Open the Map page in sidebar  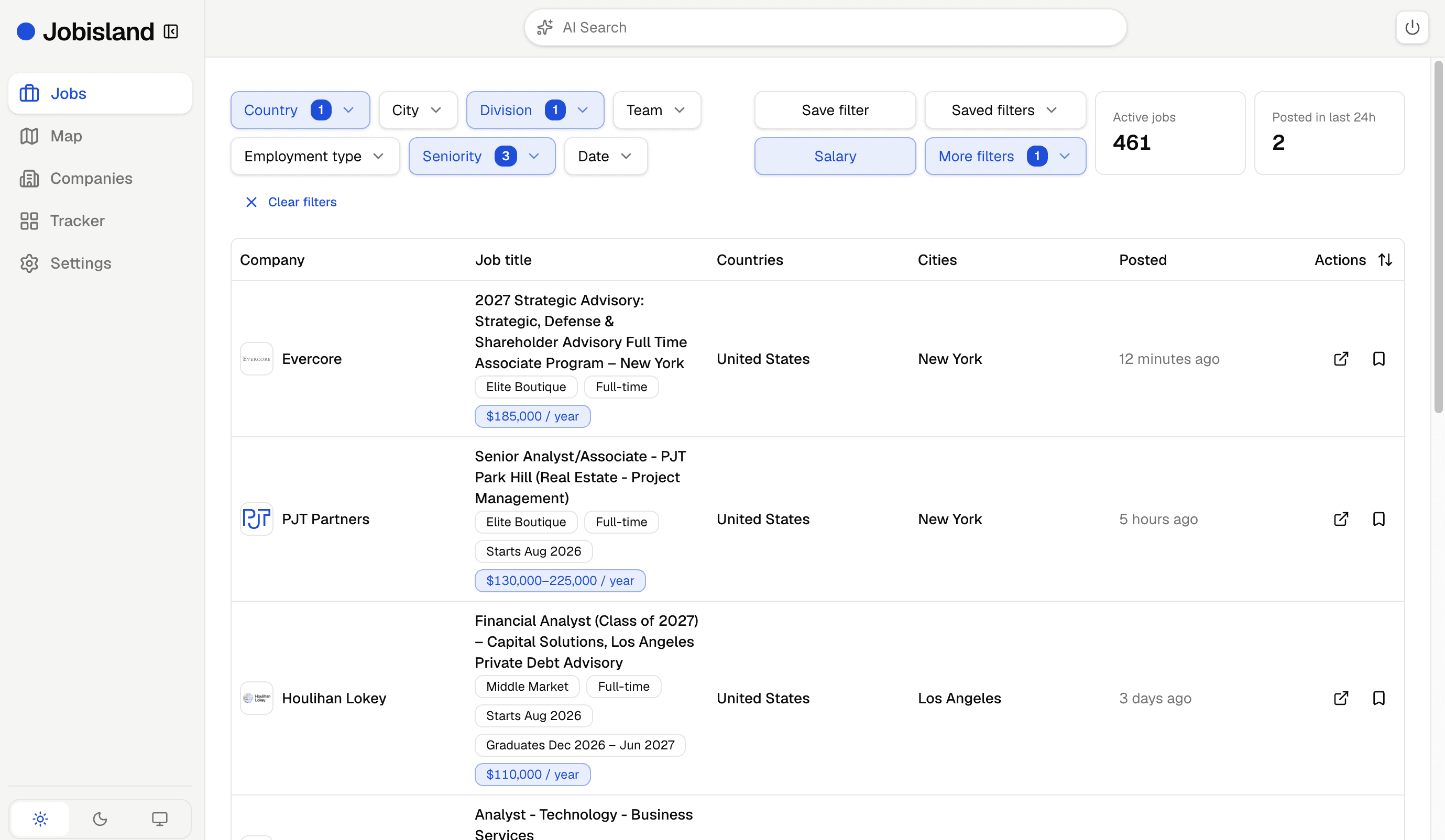100,136
